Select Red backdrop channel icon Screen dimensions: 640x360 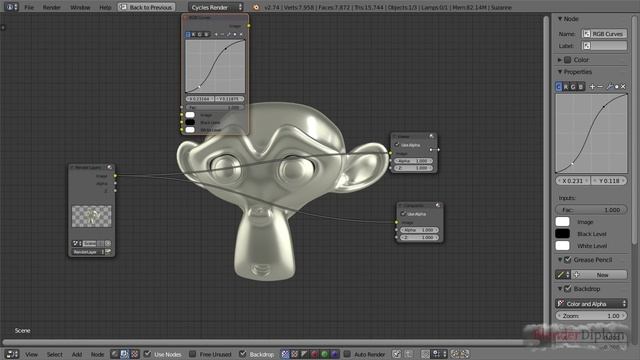[314, 354]
